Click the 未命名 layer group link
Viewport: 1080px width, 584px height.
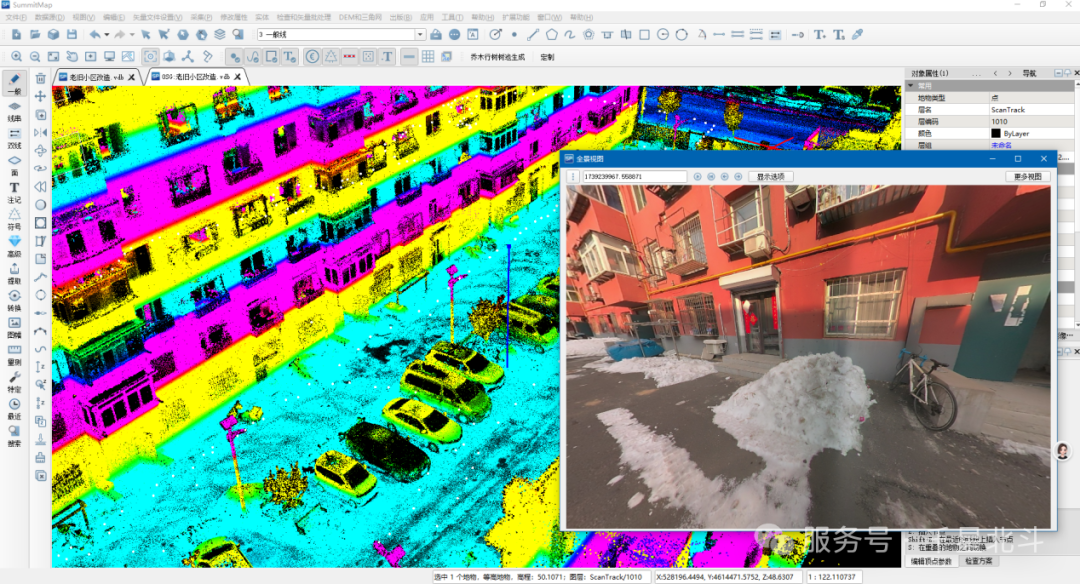1001,145
